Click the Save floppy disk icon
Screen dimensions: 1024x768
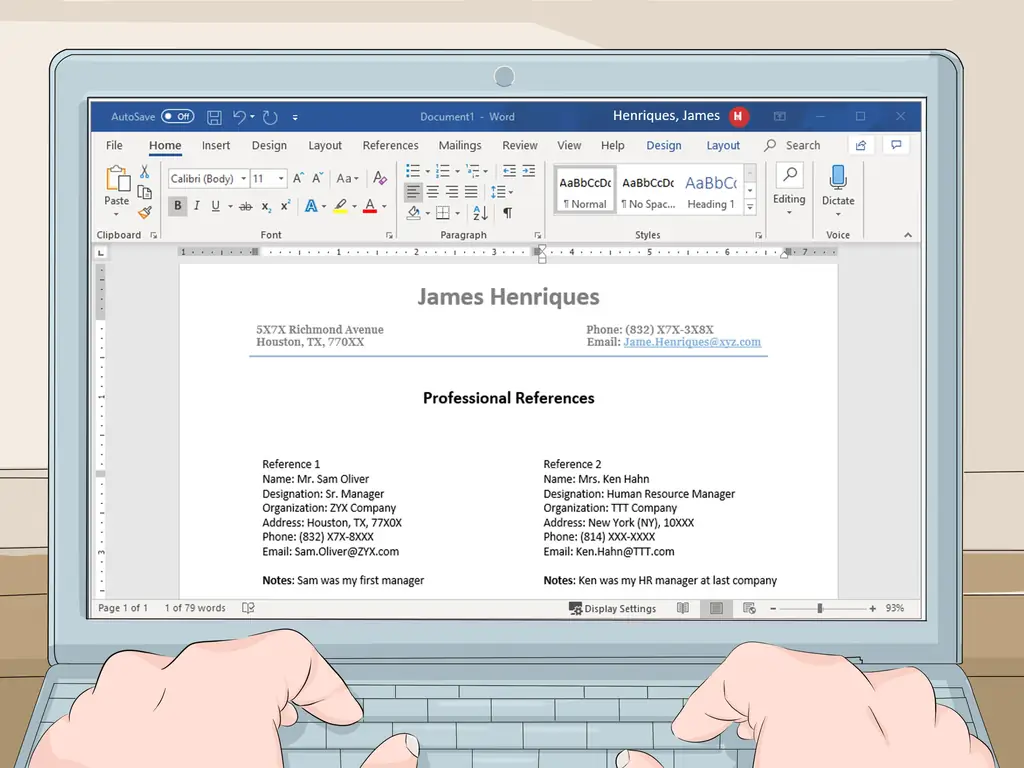coord(214,117)
